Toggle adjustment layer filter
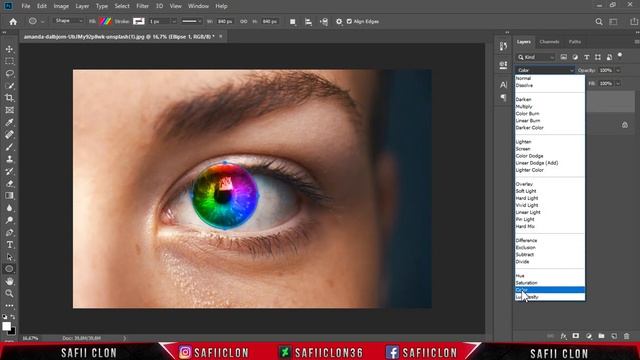Viewport: 640px width, 360px height. click(575, 57)
